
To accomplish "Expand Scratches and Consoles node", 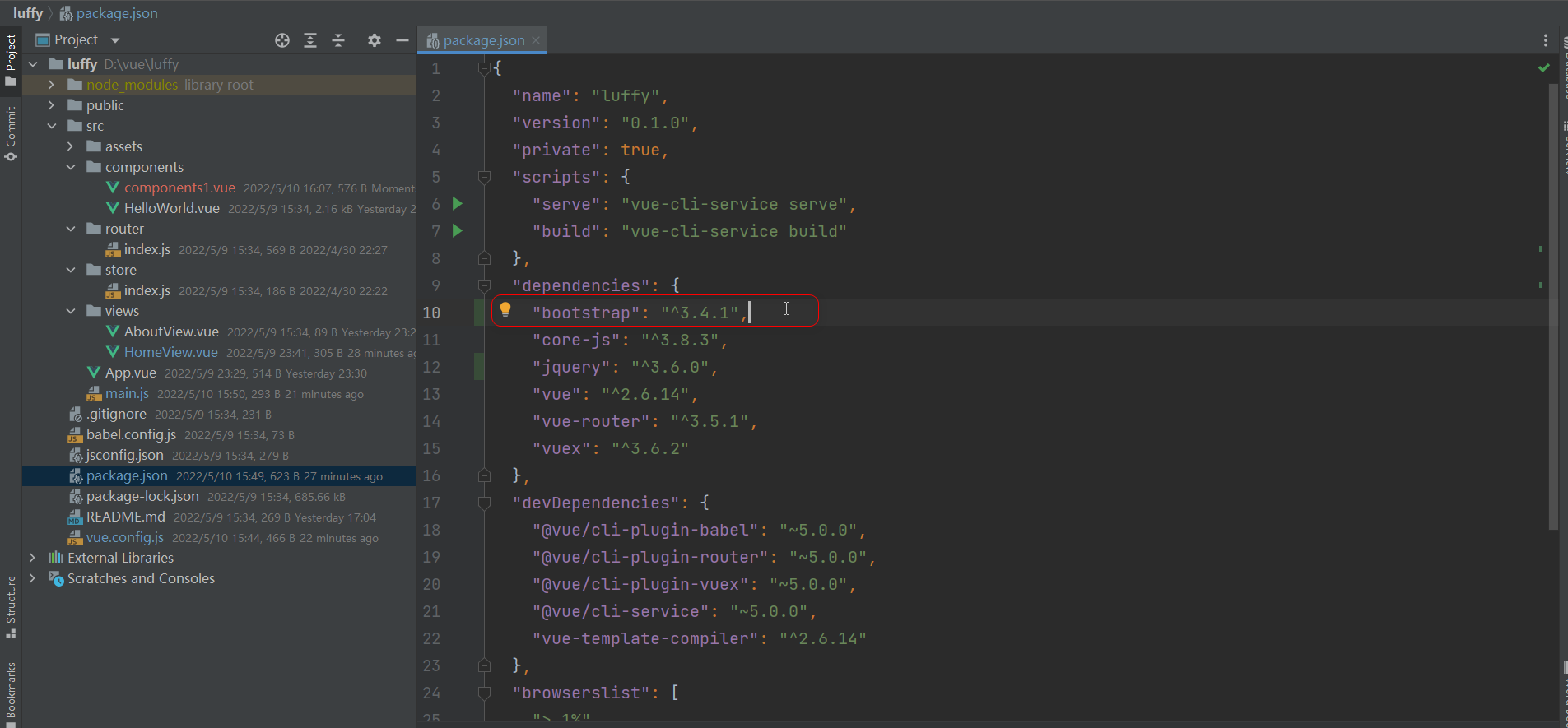I will (x=33, y=578).
